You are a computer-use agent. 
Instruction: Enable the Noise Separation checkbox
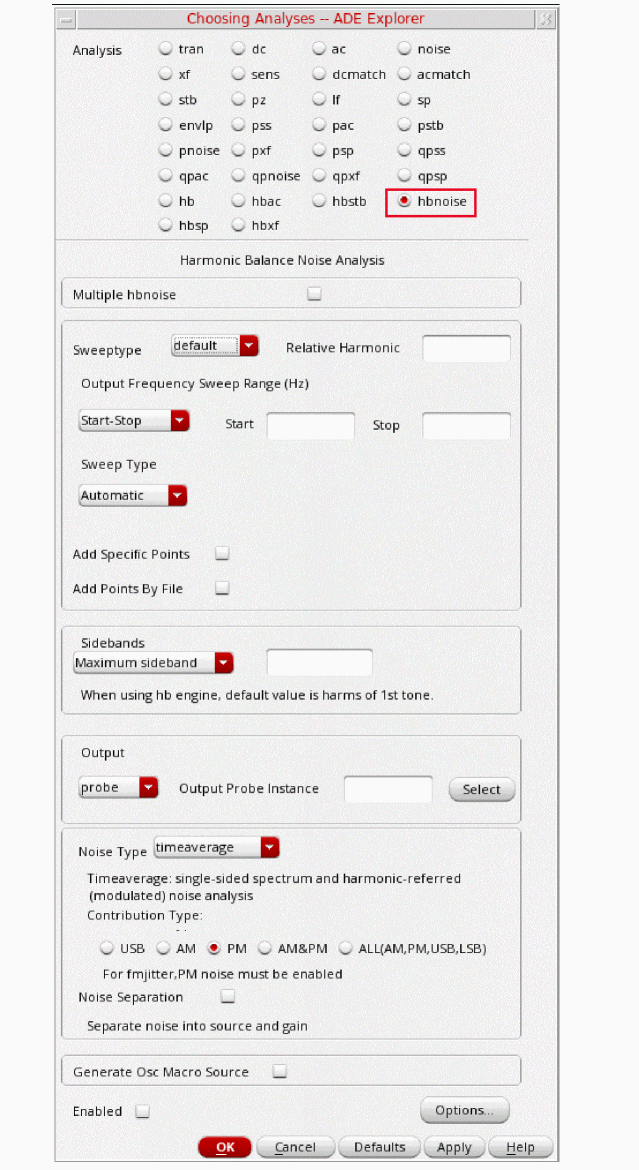point(228,995)
